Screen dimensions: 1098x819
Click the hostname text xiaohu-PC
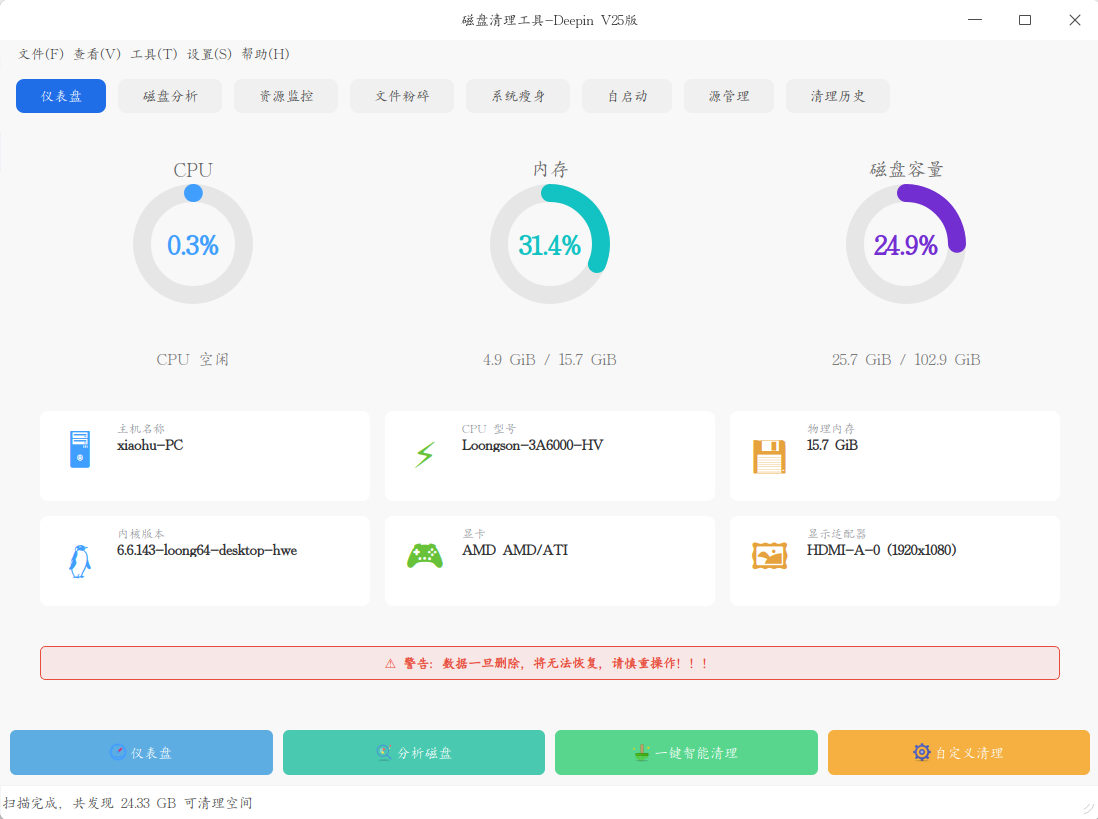[x=151, y=445]
